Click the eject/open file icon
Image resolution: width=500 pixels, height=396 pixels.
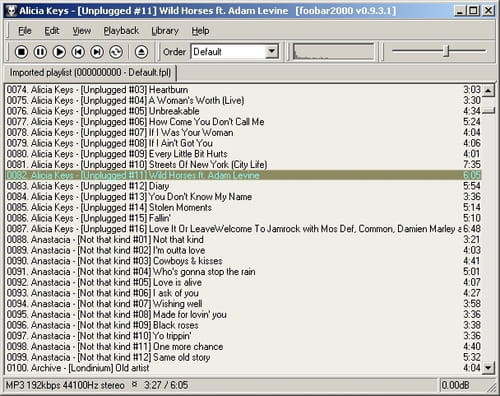click(x=141, y=52)
